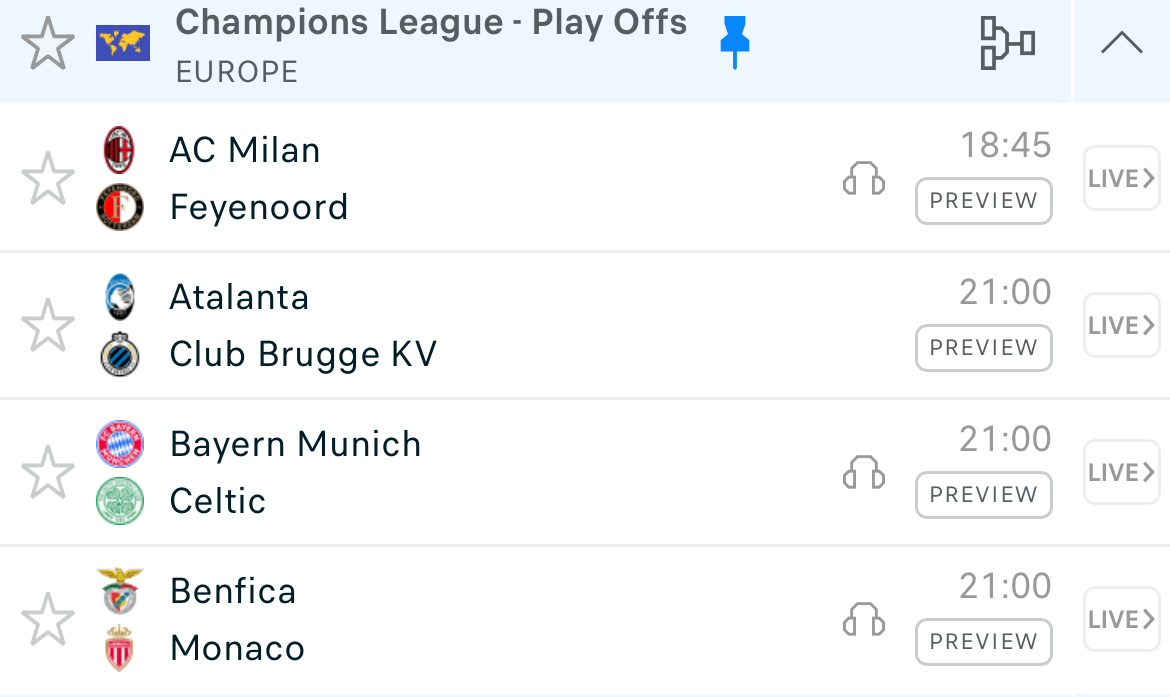Open LIVE arrow for Benfica vs Monaco
1170x697 pixels.
tap(1121, 620)
